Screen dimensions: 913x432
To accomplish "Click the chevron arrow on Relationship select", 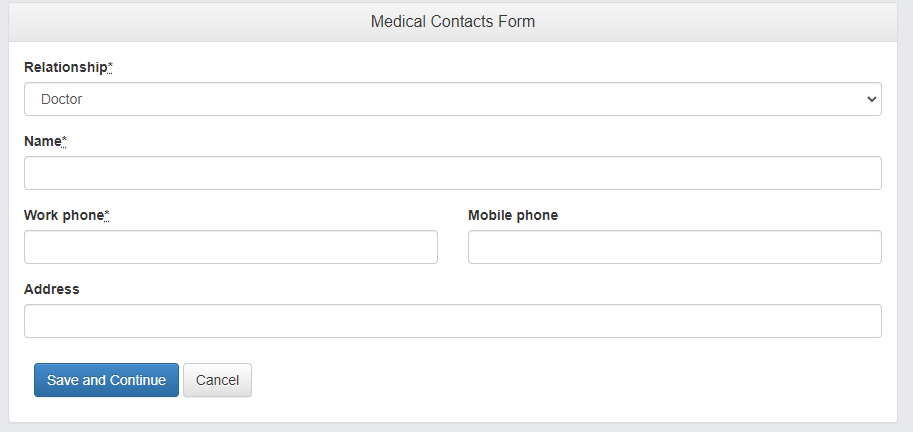I will pyautogui.click(x=872, y=99).
